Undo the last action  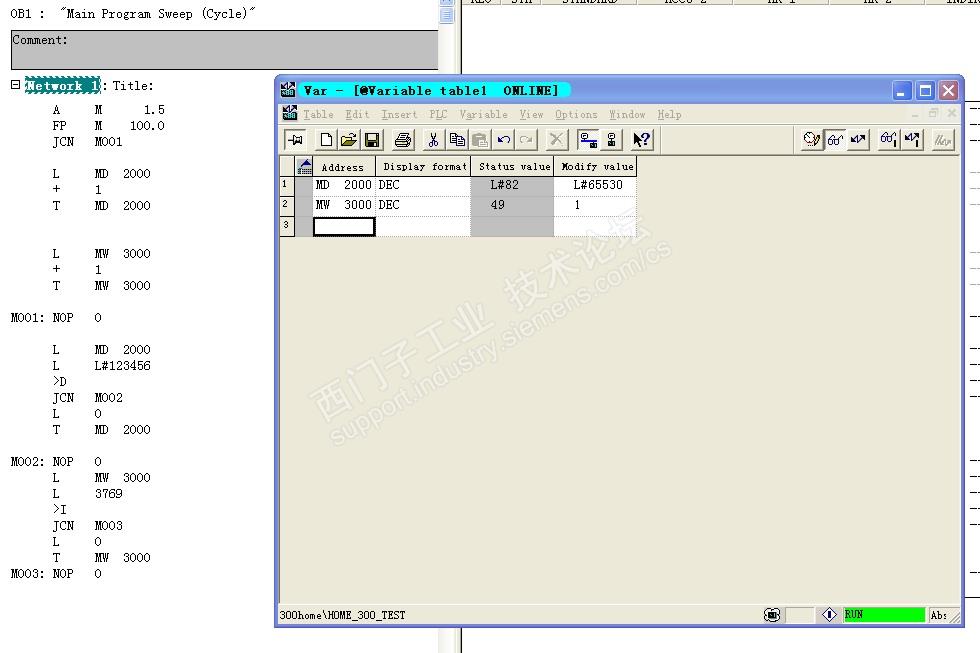pyautogui.click(x=504, y=139)
